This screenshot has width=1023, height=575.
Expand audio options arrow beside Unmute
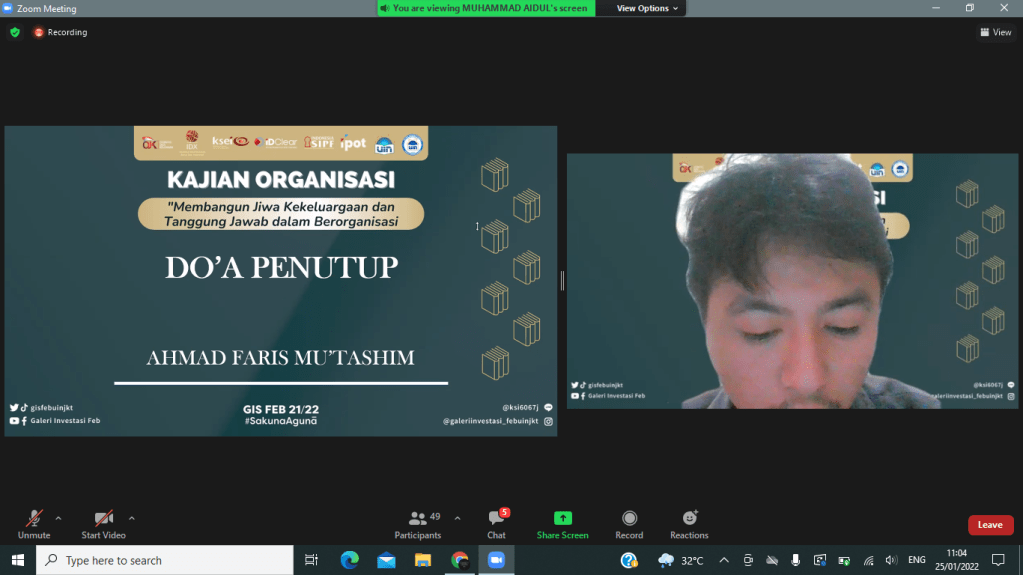click(58, 518)
